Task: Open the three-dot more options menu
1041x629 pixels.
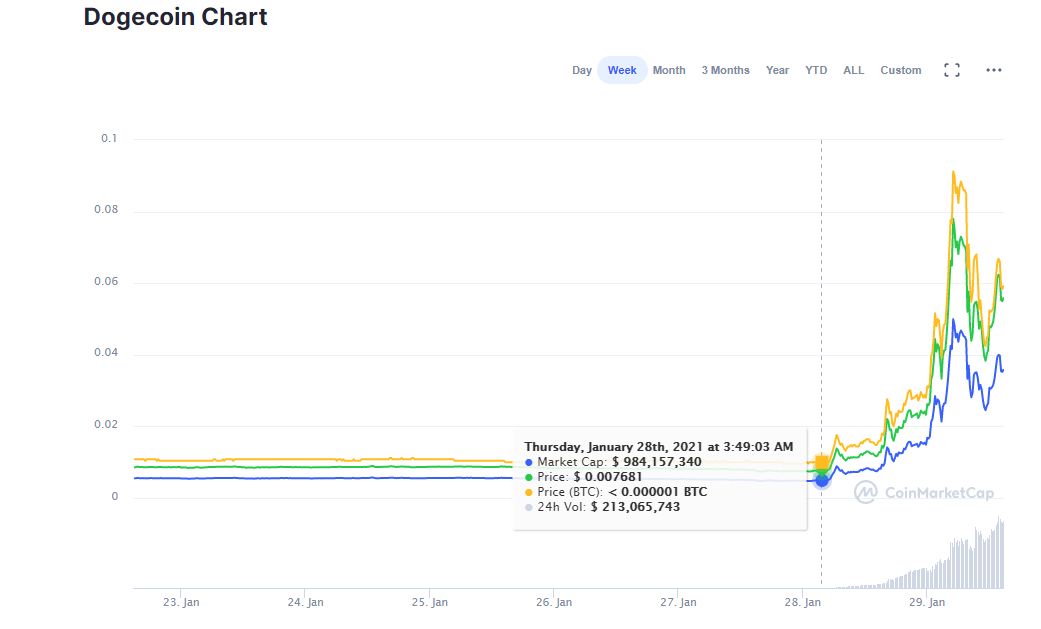Action: (993, 70)
